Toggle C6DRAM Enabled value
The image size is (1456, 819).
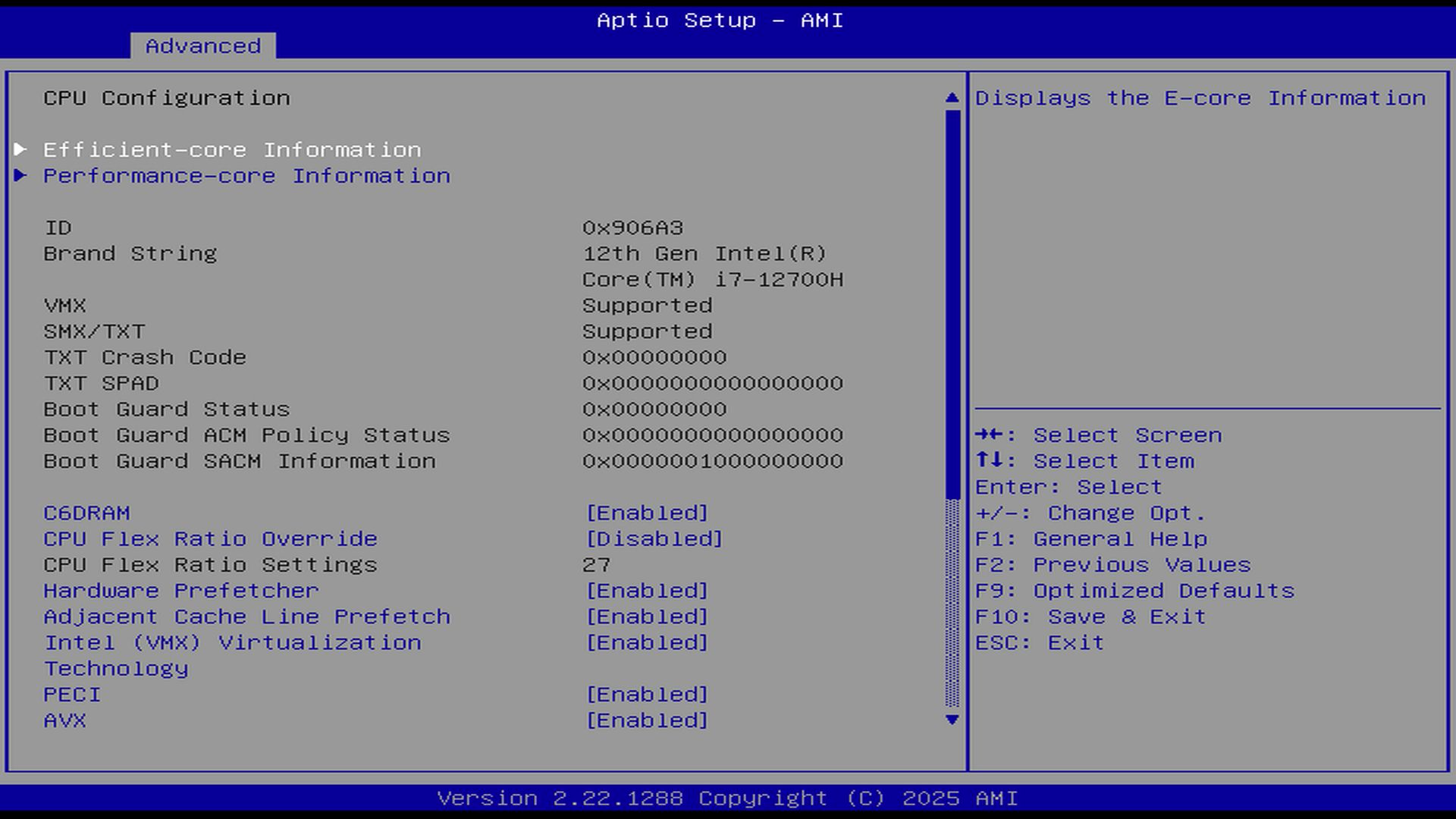(647, 513)
